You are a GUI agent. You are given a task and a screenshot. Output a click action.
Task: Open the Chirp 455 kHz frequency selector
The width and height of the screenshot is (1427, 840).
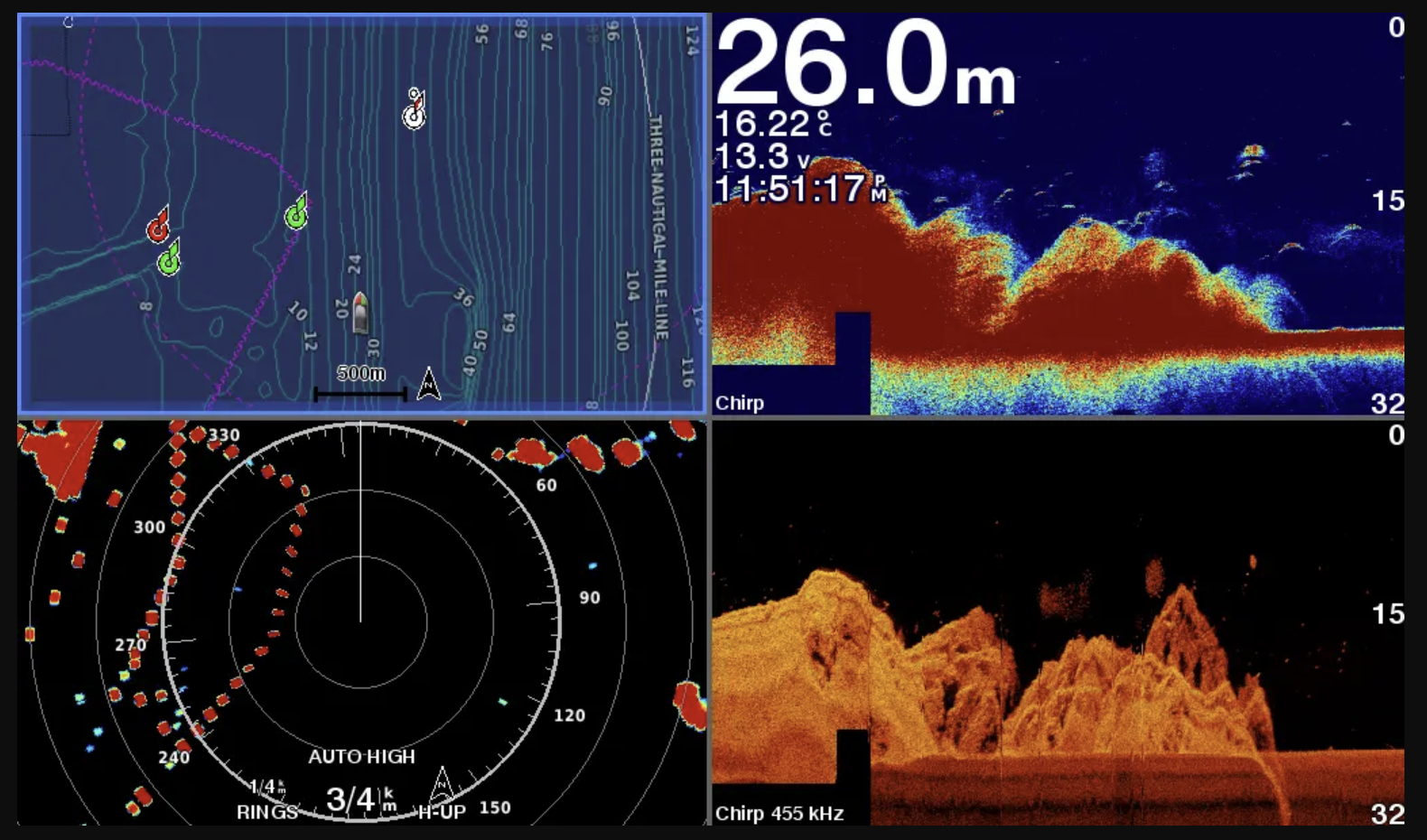click(779, 813)
